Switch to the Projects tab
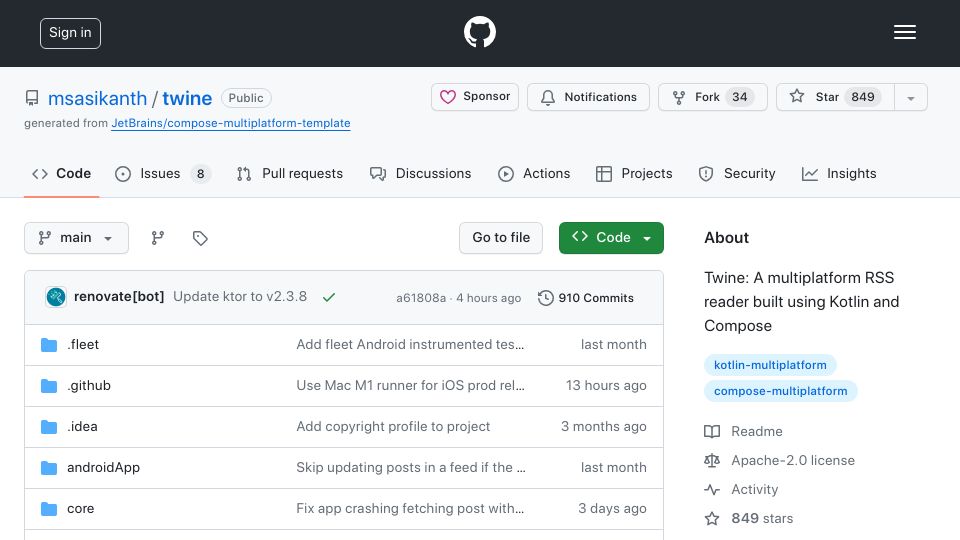This screenshot has height=540, width=960. tap(634, 174)
